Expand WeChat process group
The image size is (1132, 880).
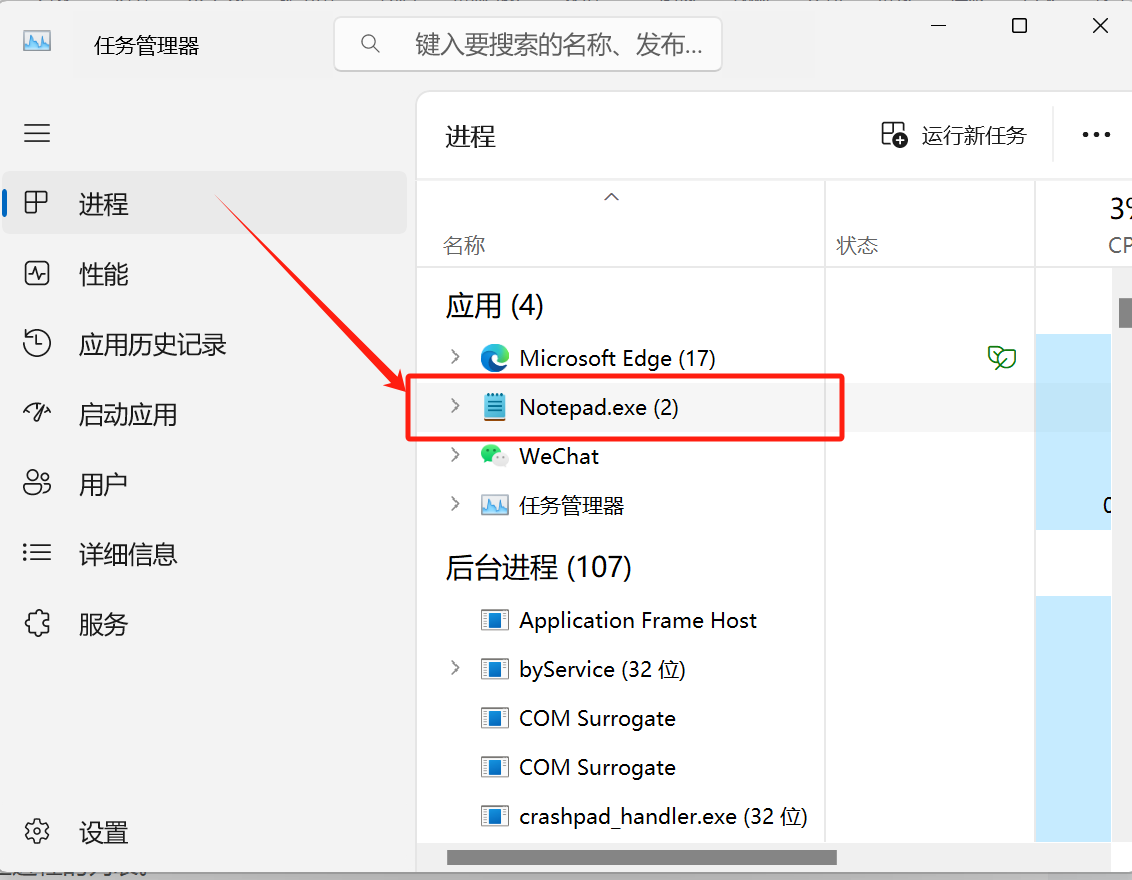pyautogui.click(x=455, y=455)
